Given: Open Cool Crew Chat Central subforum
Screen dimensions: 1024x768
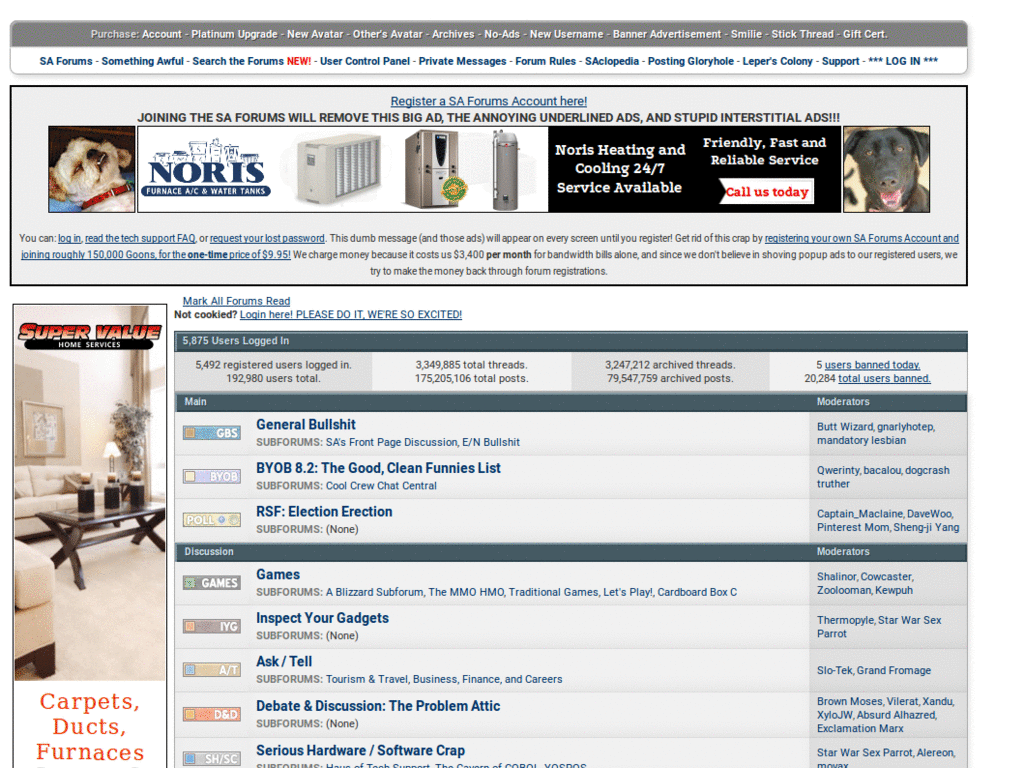Looking at the screenshot, I should point(381,486).
